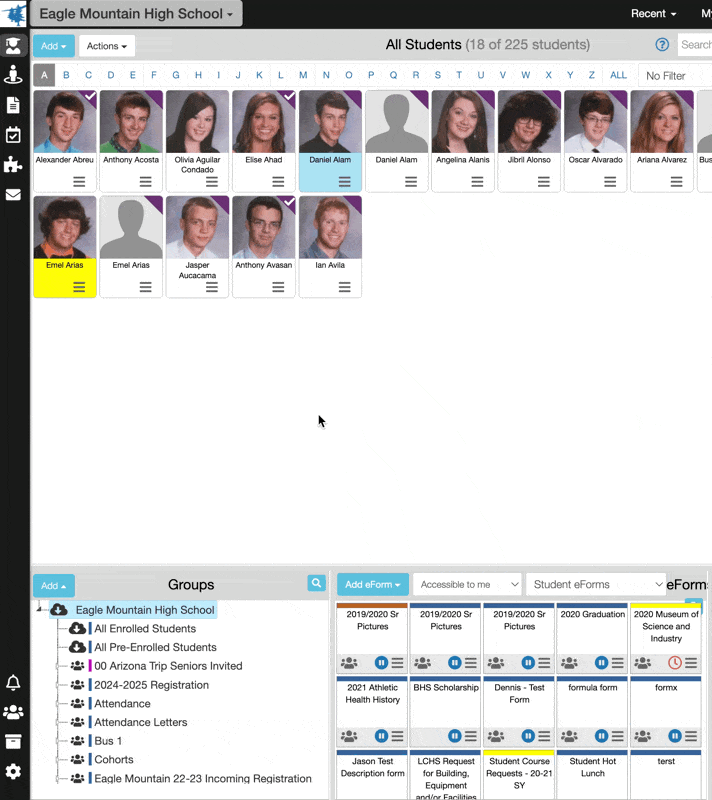Open the Add dropdown above the student list

pos(54,46)
